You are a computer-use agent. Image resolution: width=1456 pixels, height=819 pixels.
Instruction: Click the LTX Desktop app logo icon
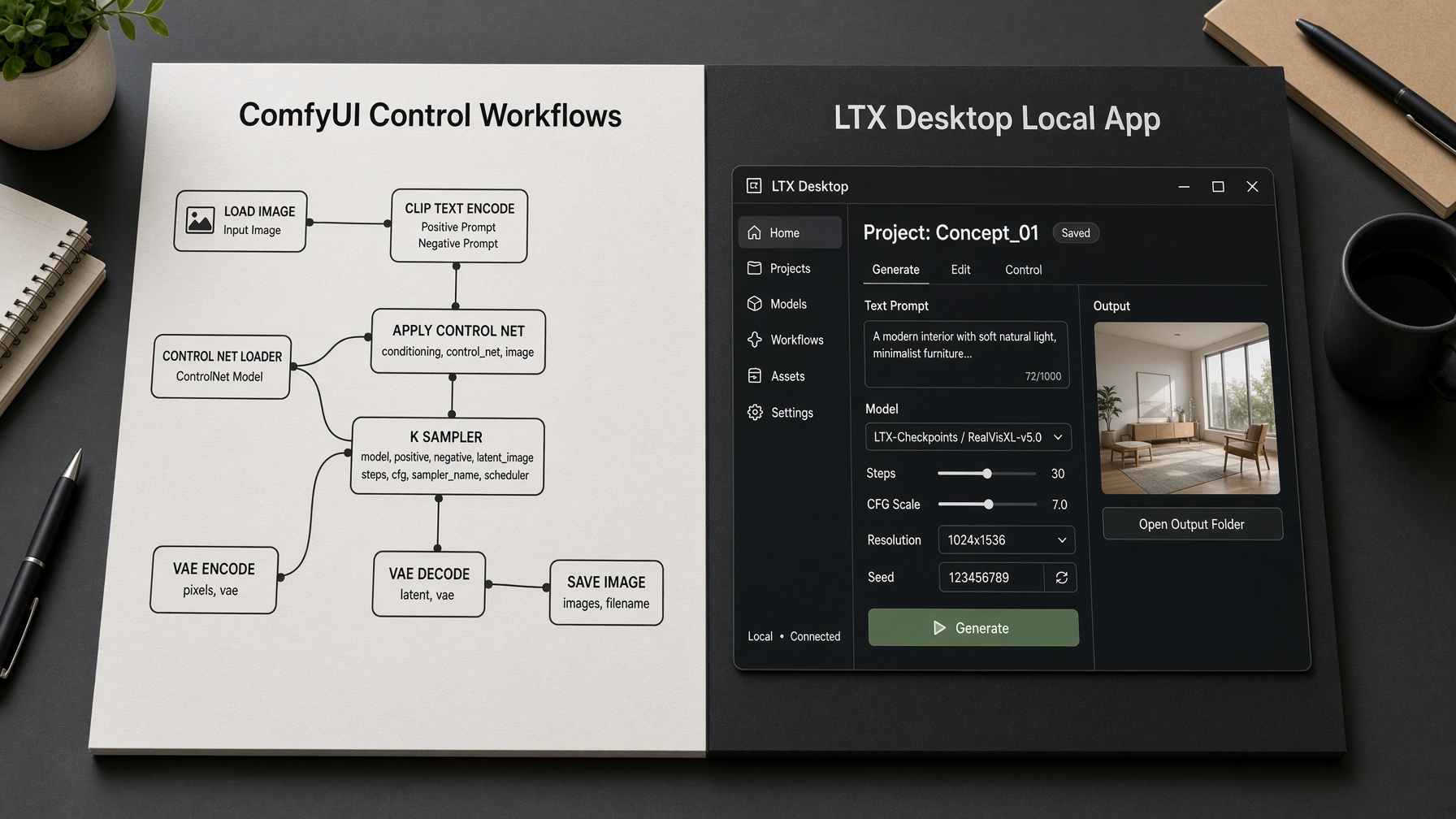754,186
